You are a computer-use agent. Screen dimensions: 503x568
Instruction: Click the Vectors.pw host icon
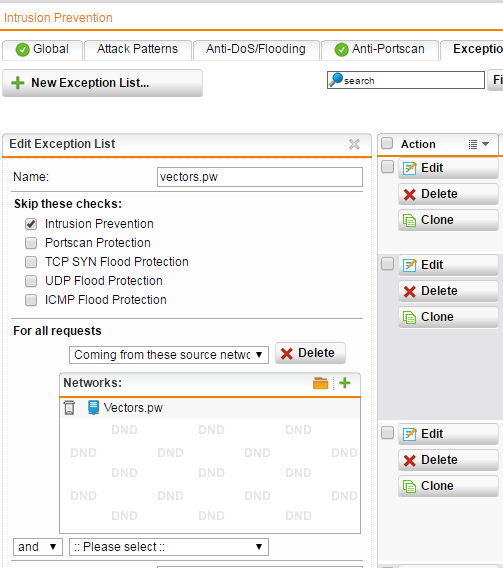point(93,408)
